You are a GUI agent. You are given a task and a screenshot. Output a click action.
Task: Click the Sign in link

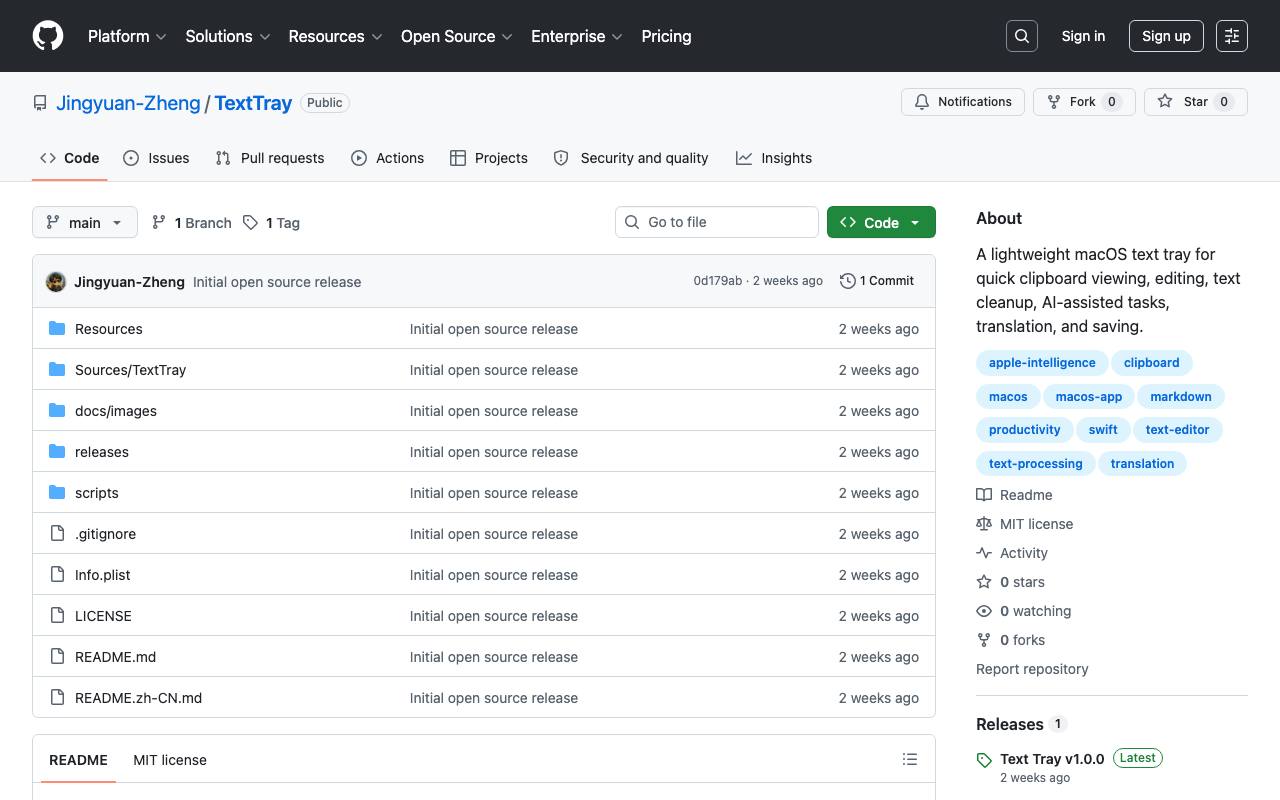pyautogui.click(x=1083, y=36)
